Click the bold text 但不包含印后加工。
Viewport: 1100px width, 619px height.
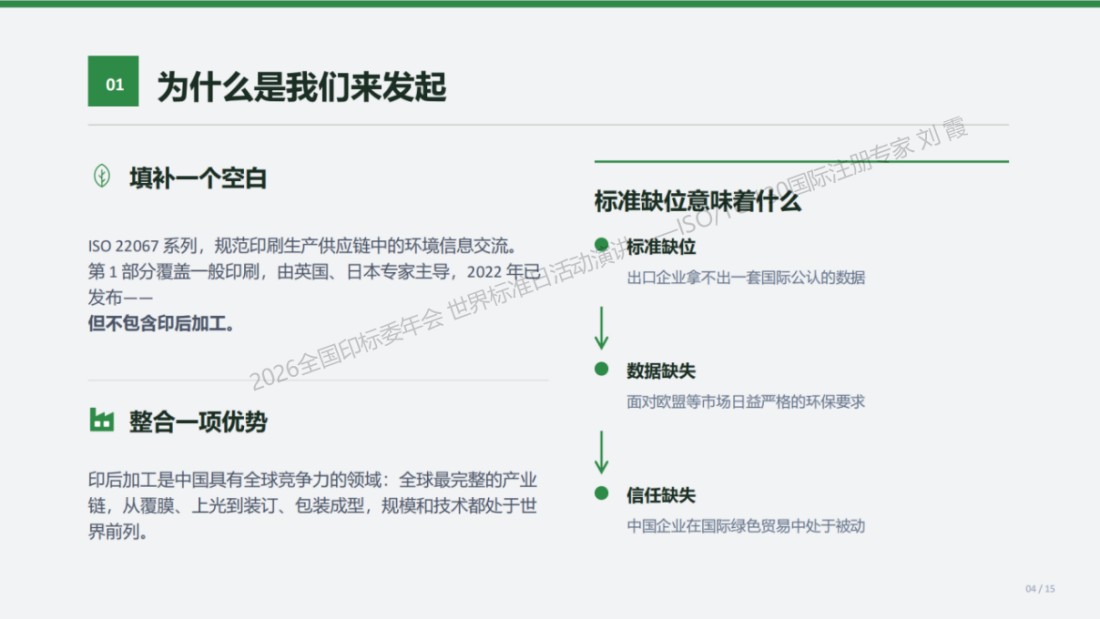point(161,324)
